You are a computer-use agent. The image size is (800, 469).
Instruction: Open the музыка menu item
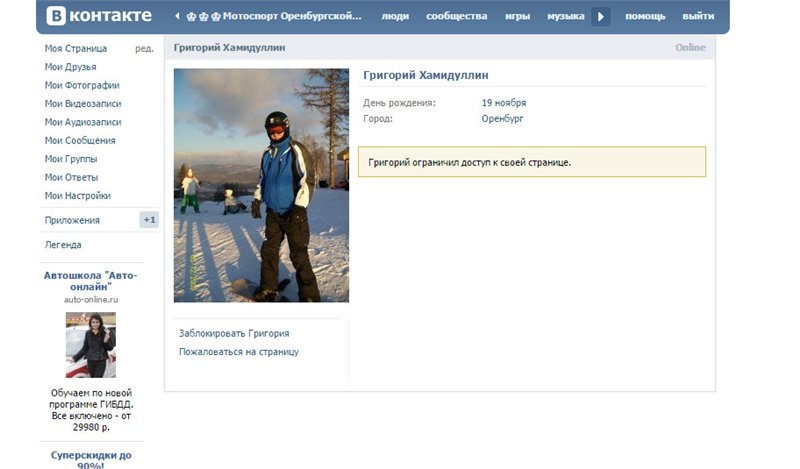click(566, 16)
